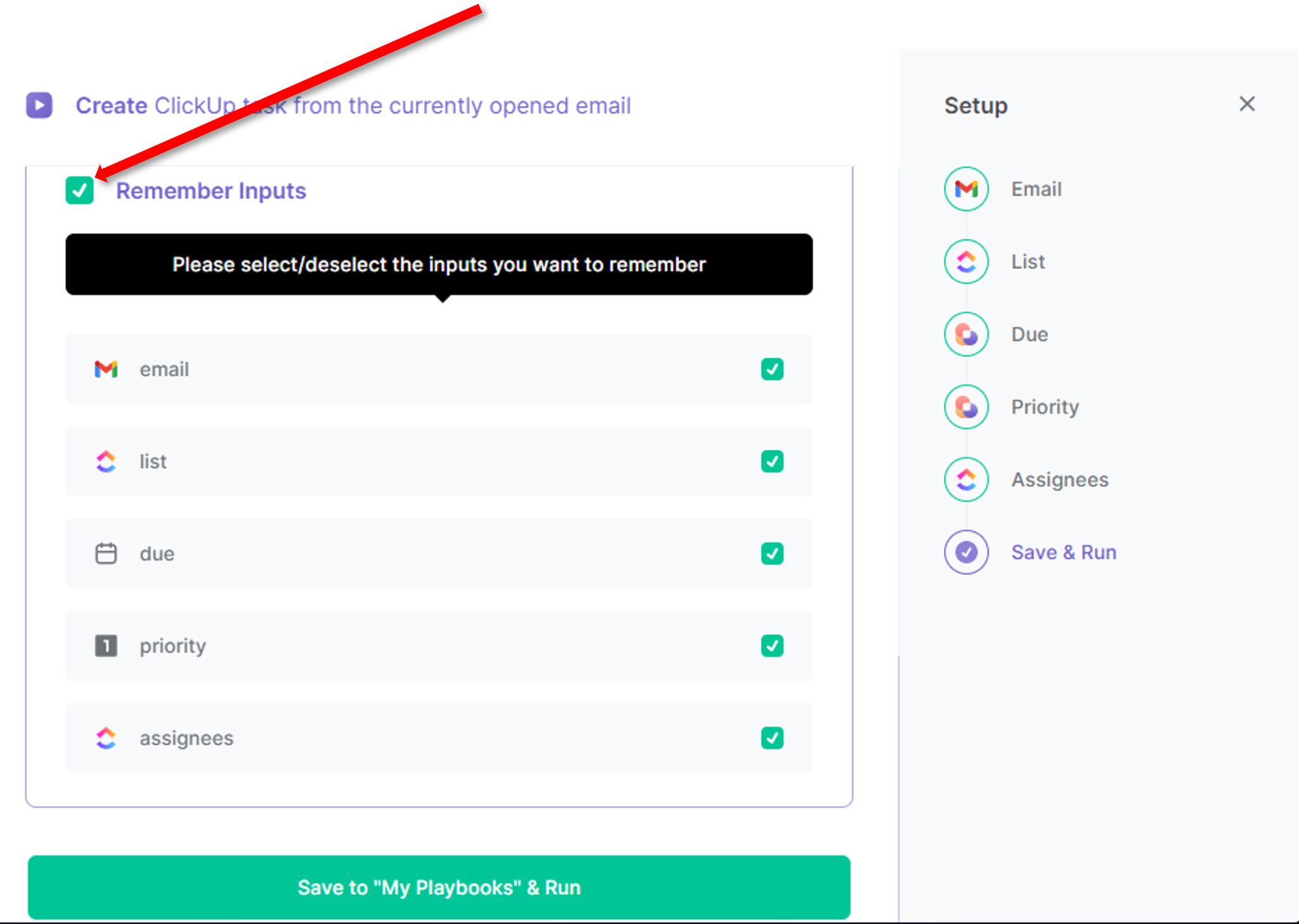Click the Due step icon in Setup sidebar
The image size is (1299, 924).
pos(966,334)
